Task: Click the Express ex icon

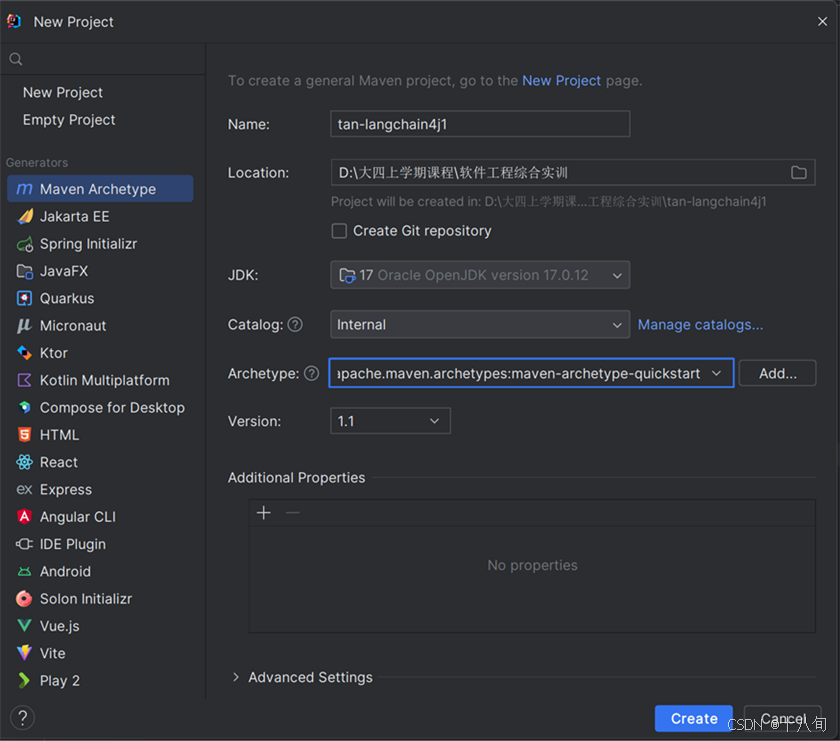Action: [x=25, y=490]
